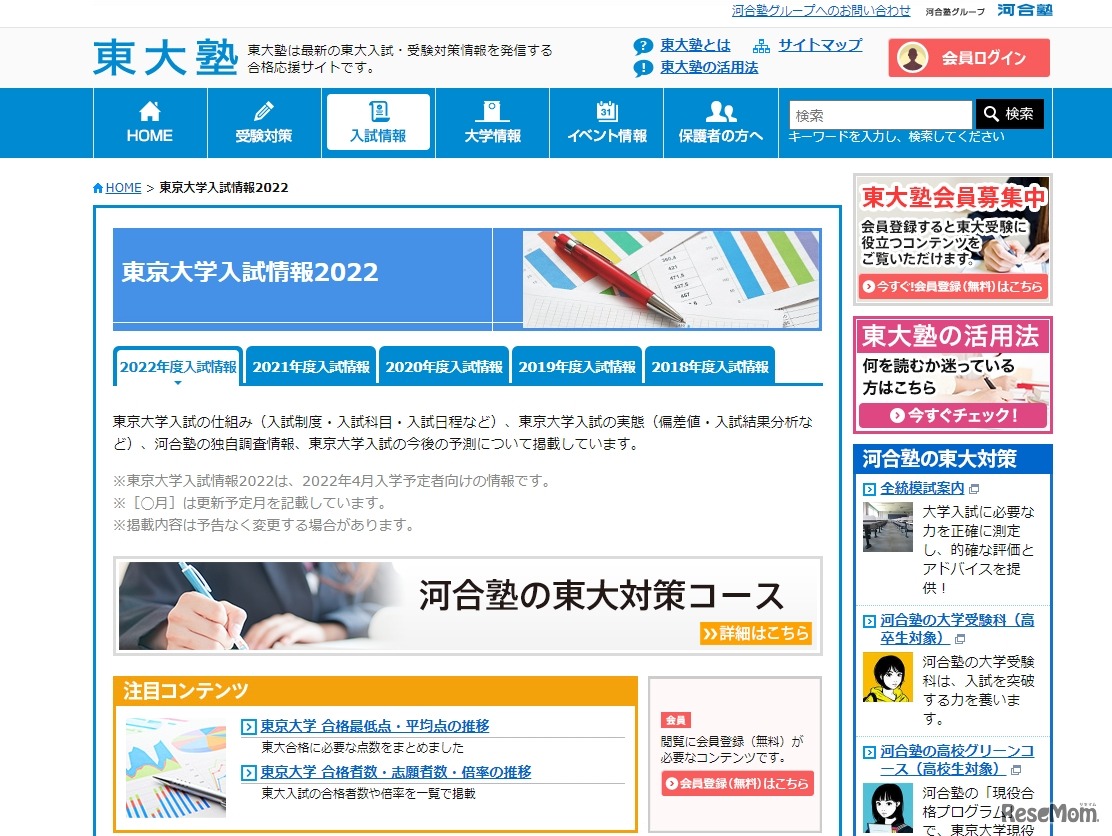Click the 全統模試案内 classroom thumbnail image
Image resolution: width=1112 pixels, height=836 pixels.
pos(887,528)
